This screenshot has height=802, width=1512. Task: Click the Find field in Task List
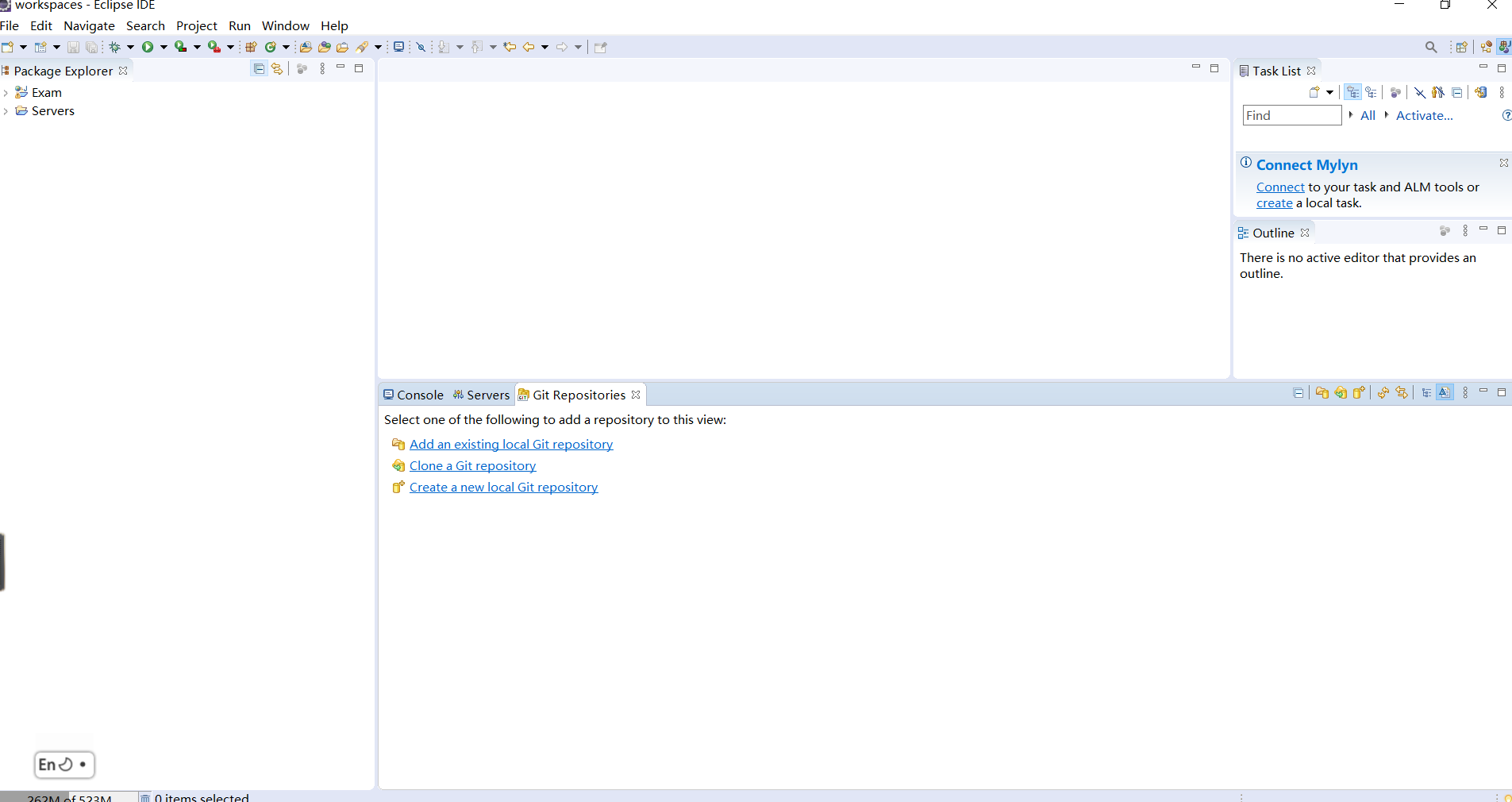(x=1291, y=115)
